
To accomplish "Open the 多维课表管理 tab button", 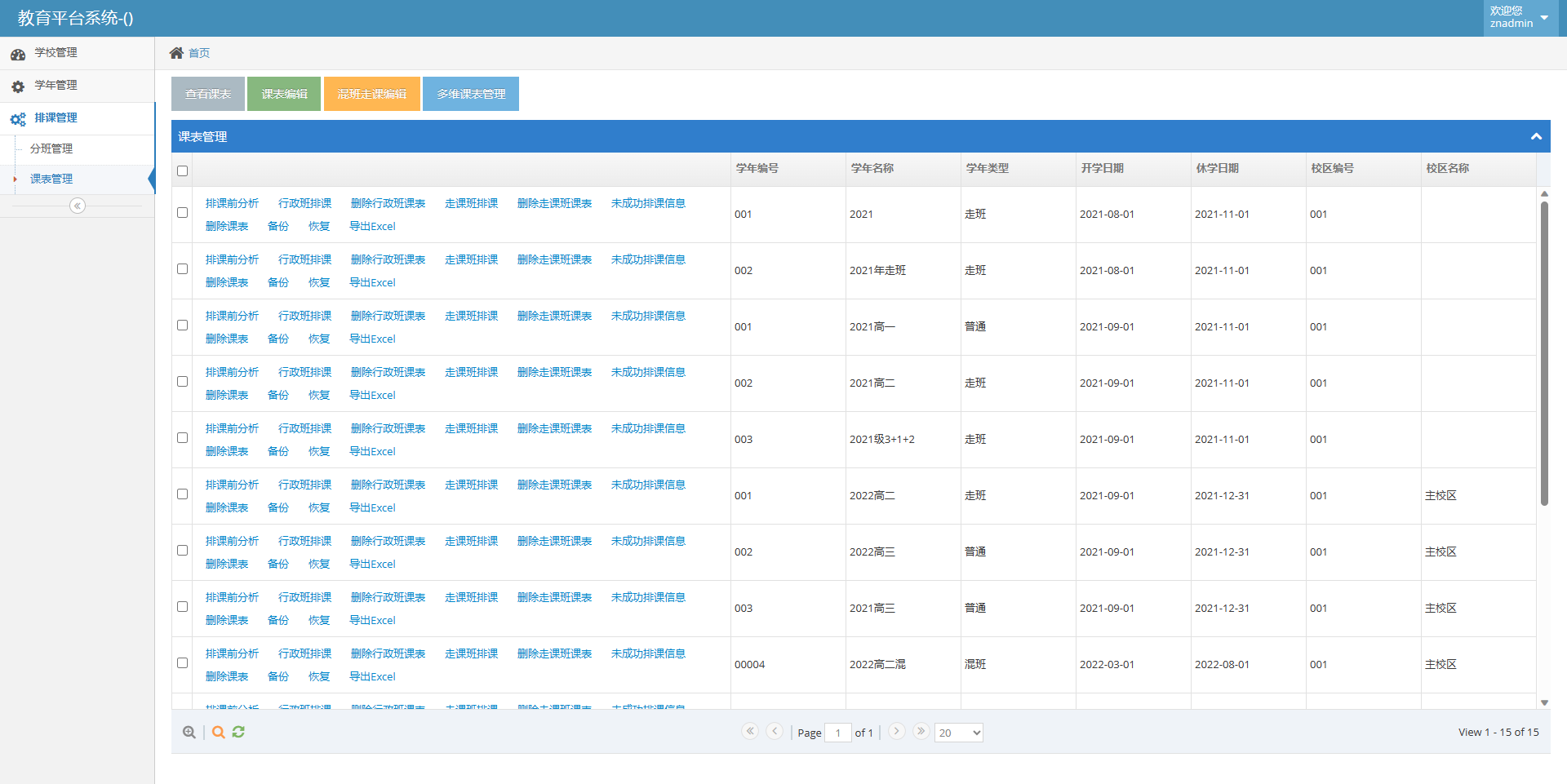I will click(471, 94).
